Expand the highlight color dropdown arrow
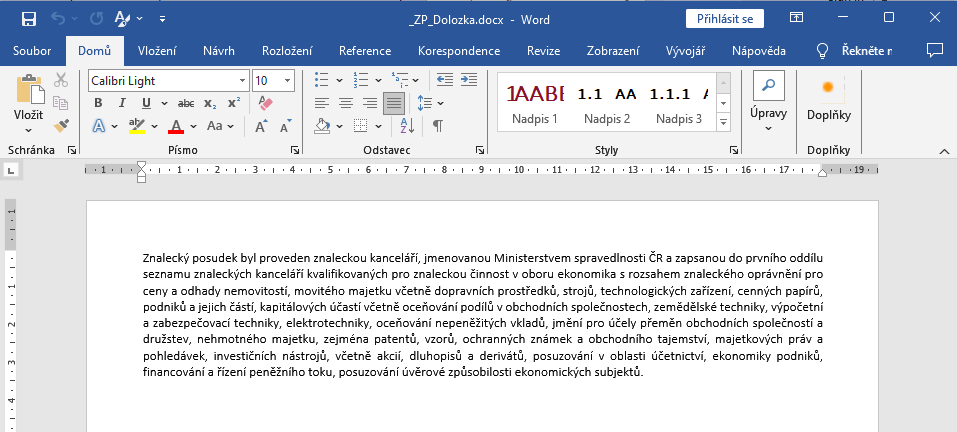The width and height of the screenshot is (957, 432). tap(154, 126)
